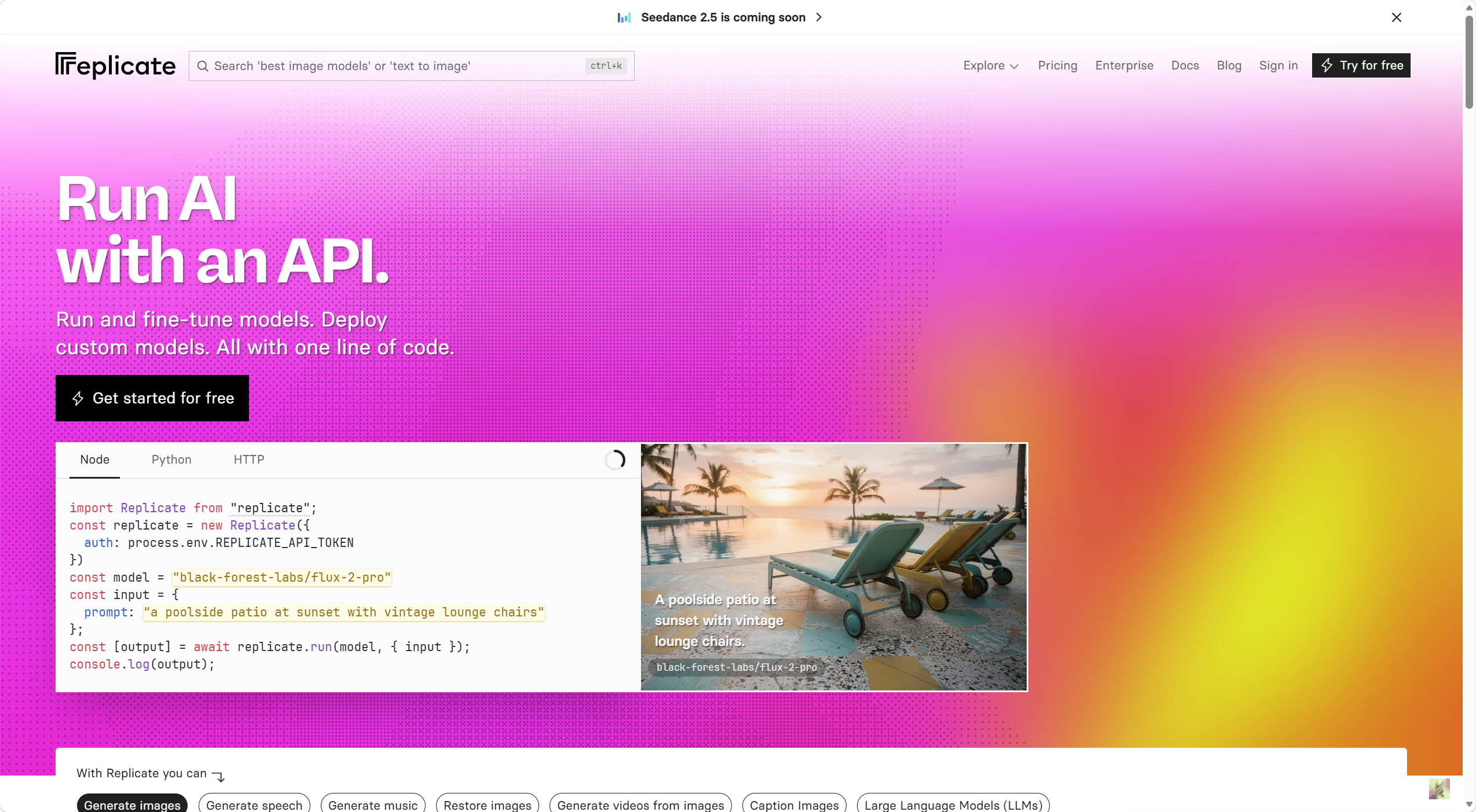Open the Enterprise page
This screenshot has width=1476, height=812.
pyautogui.click(x=1124, y=65)
